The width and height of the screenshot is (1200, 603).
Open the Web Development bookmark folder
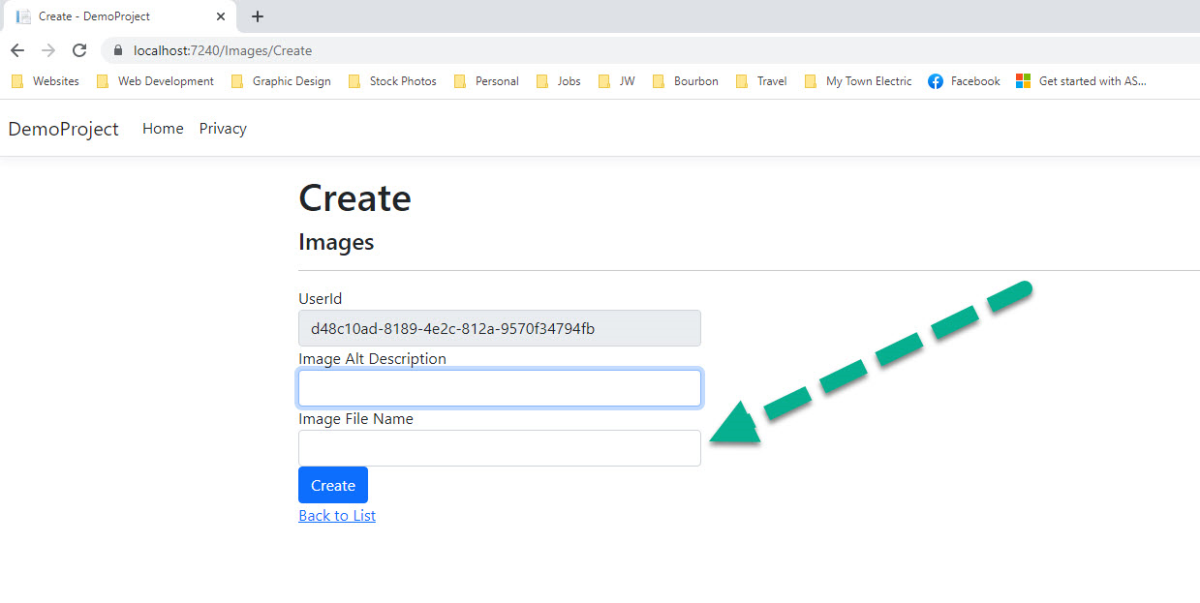[x=155, y=81]
